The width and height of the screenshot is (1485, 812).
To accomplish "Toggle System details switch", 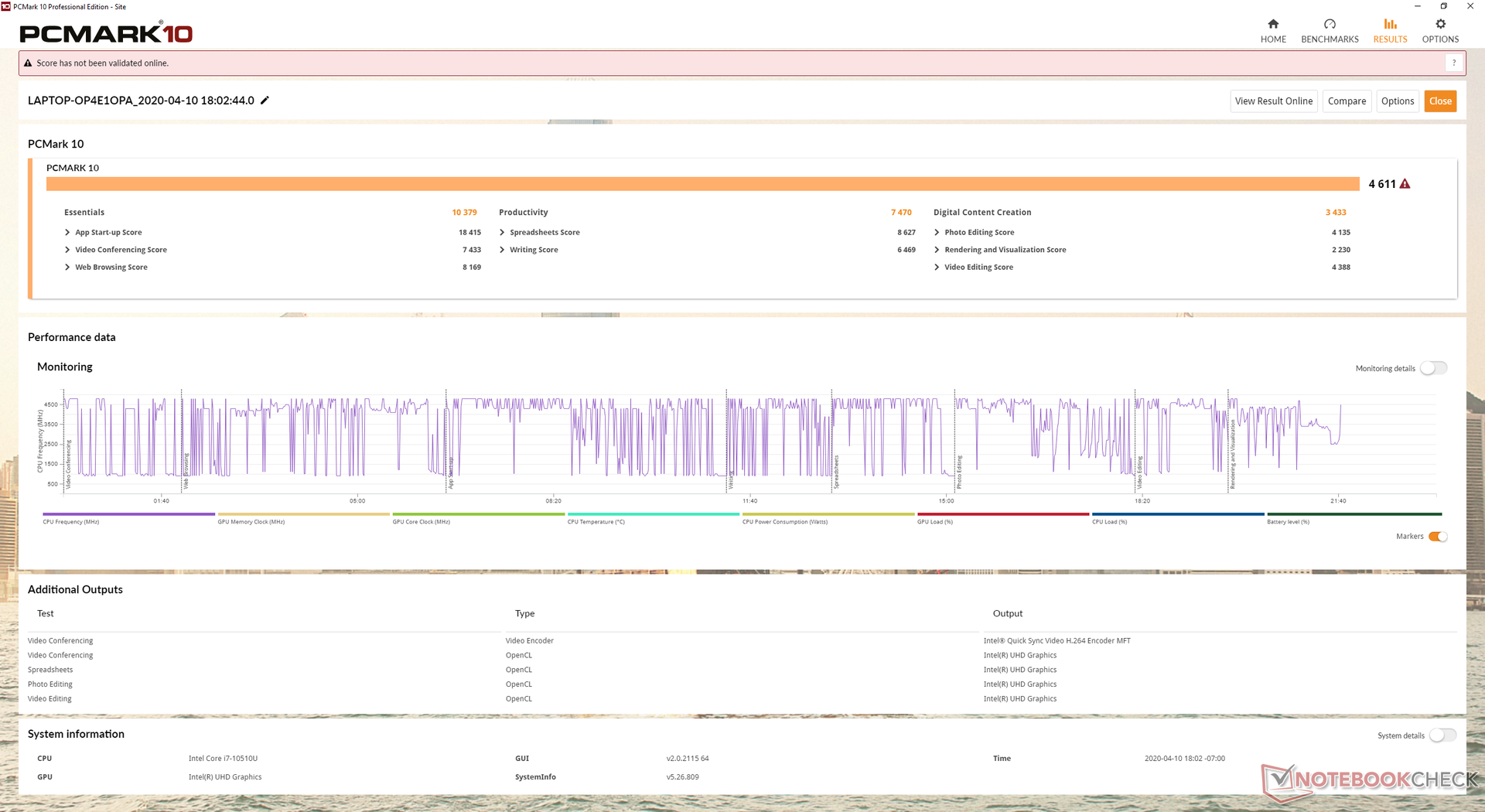I will pyautogui.click(x=1442, y=735).
